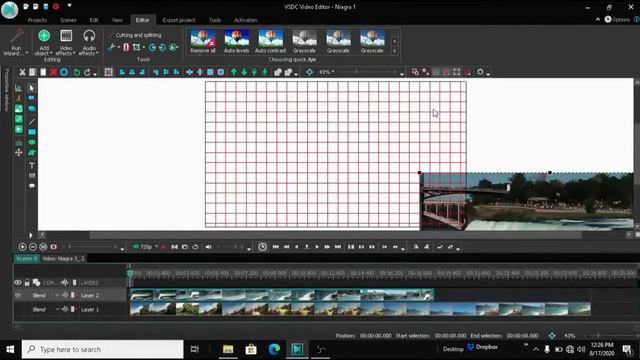The image size is (640, 360).
Task: Click the red X delete icon
Action: (53, 72)
